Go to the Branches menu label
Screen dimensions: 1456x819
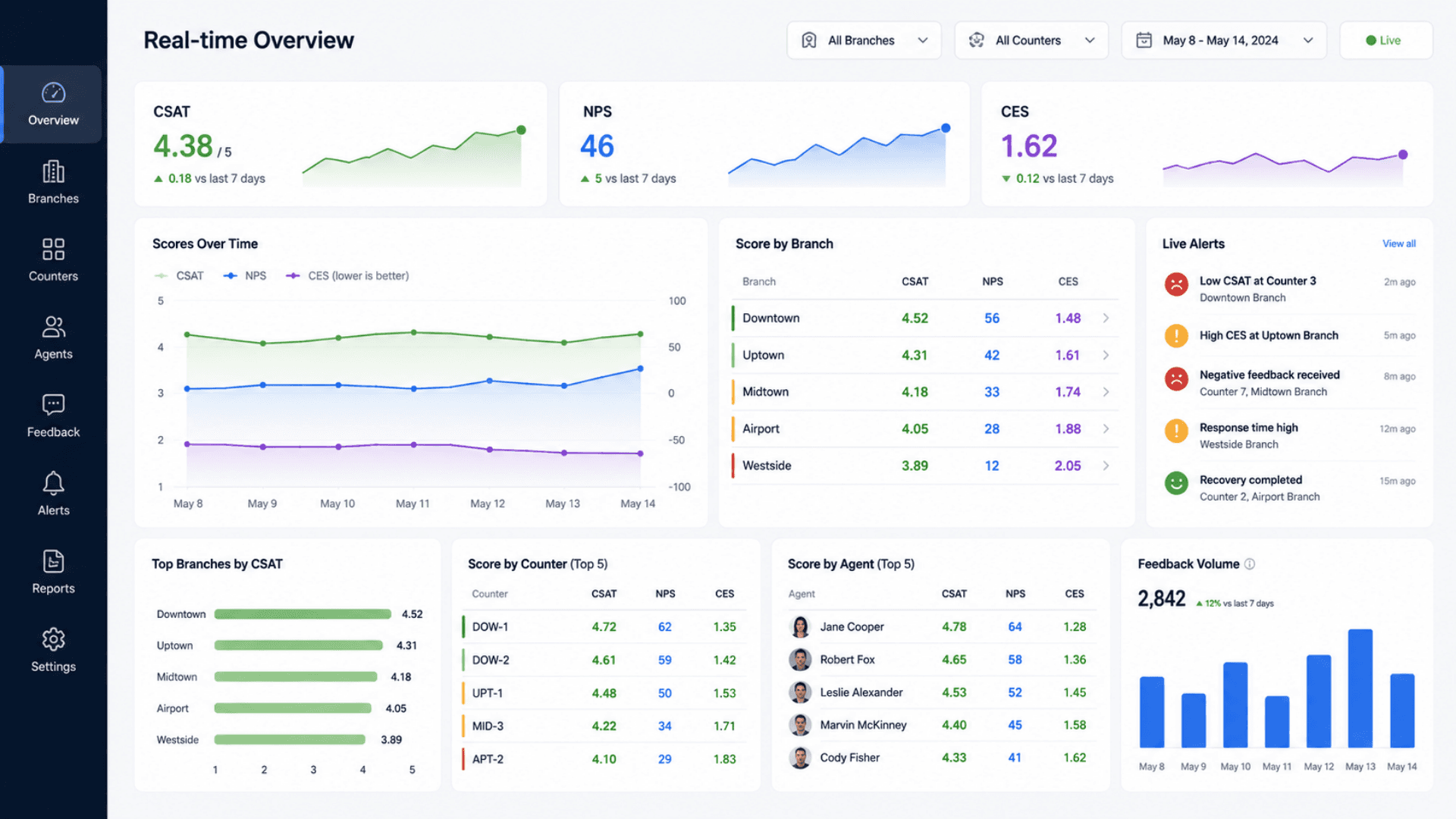pyautogui.click(x=53, y=199)
